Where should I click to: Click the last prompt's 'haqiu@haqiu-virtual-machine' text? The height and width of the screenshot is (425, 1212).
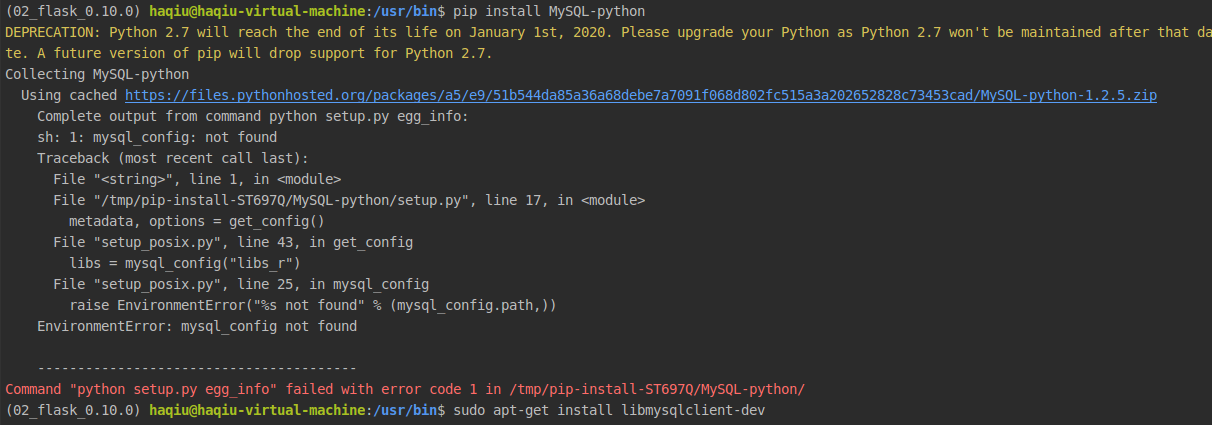click(x=257, y=410)
